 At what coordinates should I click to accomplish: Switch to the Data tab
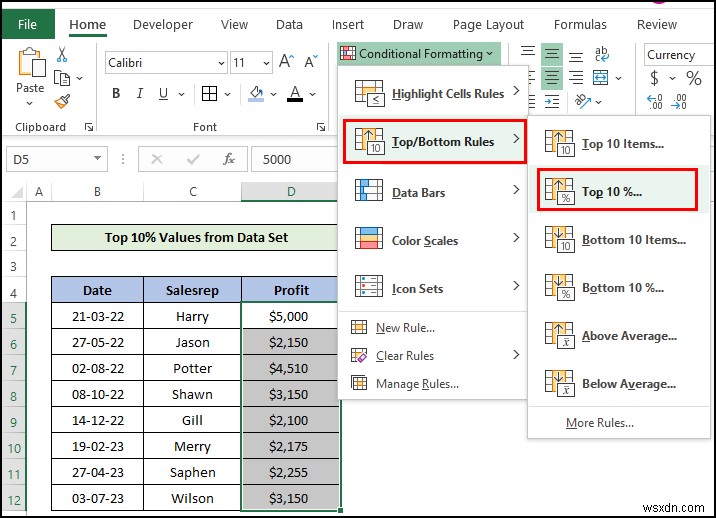(289, 25)
